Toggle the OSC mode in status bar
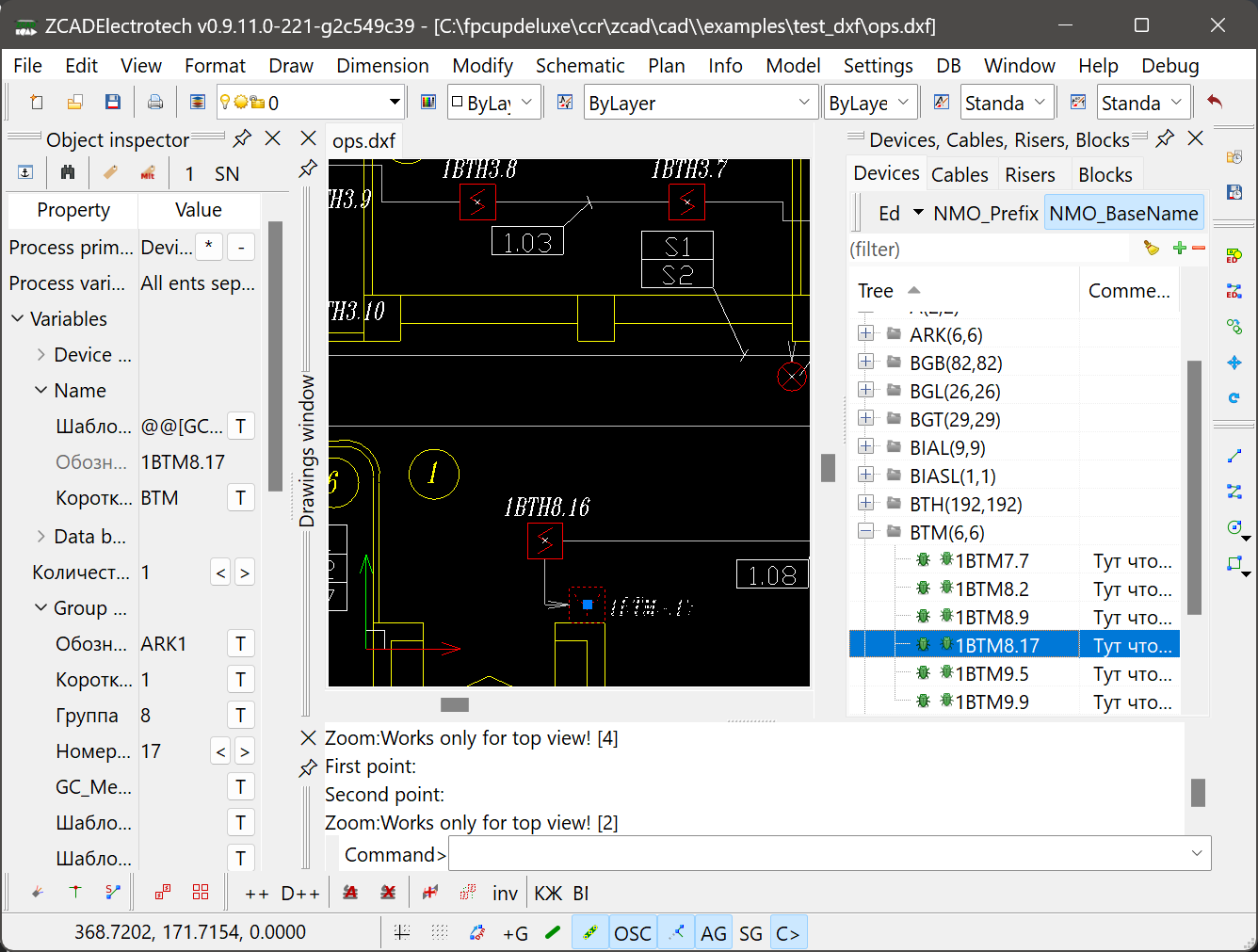The height and width of the screenshot is (952, 1258). coord(632,932)
